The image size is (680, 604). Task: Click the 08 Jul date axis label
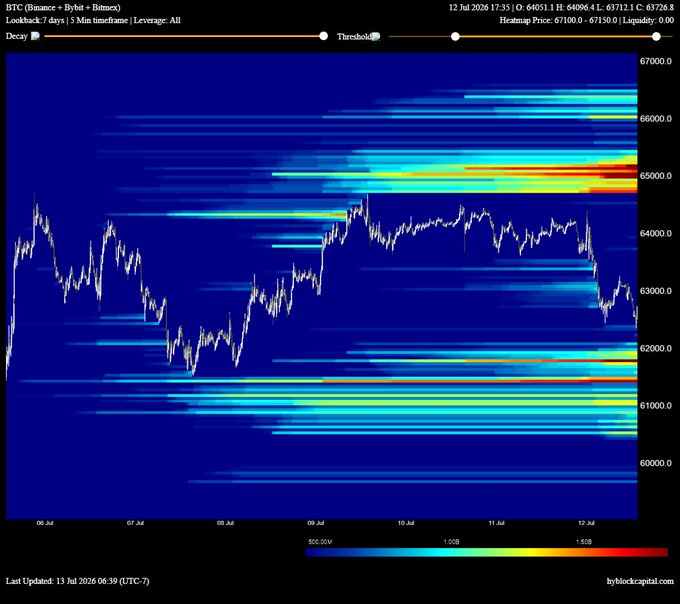click(x=226, y=523)
